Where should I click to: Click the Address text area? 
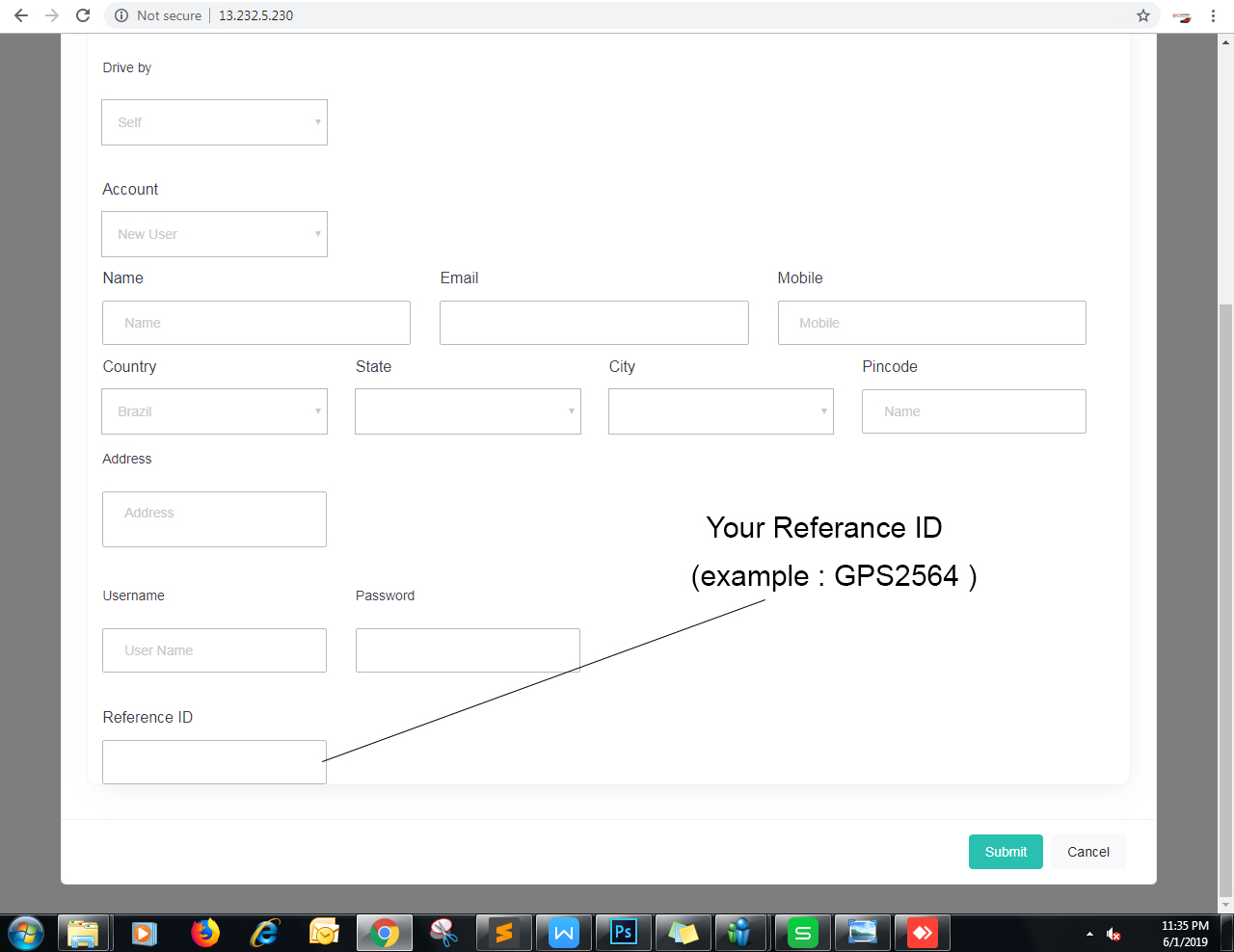214,519
